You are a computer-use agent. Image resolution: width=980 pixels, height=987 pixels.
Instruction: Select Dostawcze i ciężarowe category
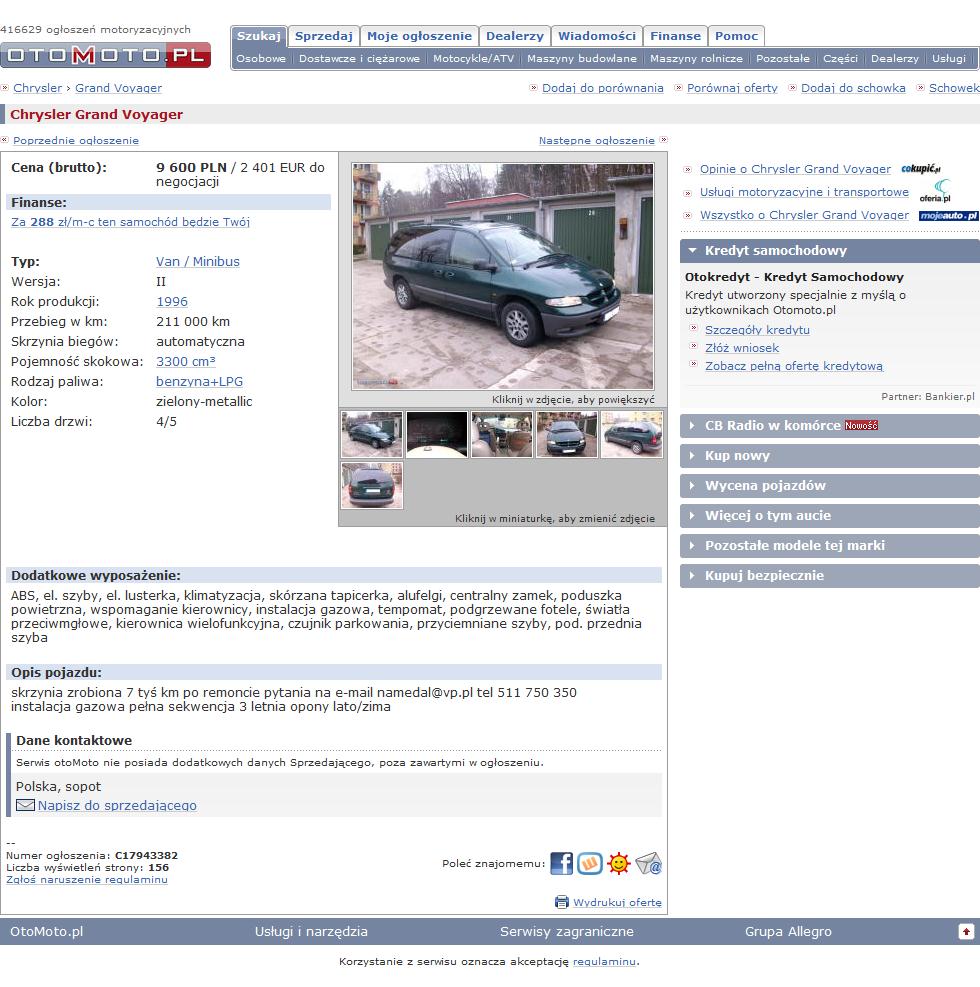[359, 59]
